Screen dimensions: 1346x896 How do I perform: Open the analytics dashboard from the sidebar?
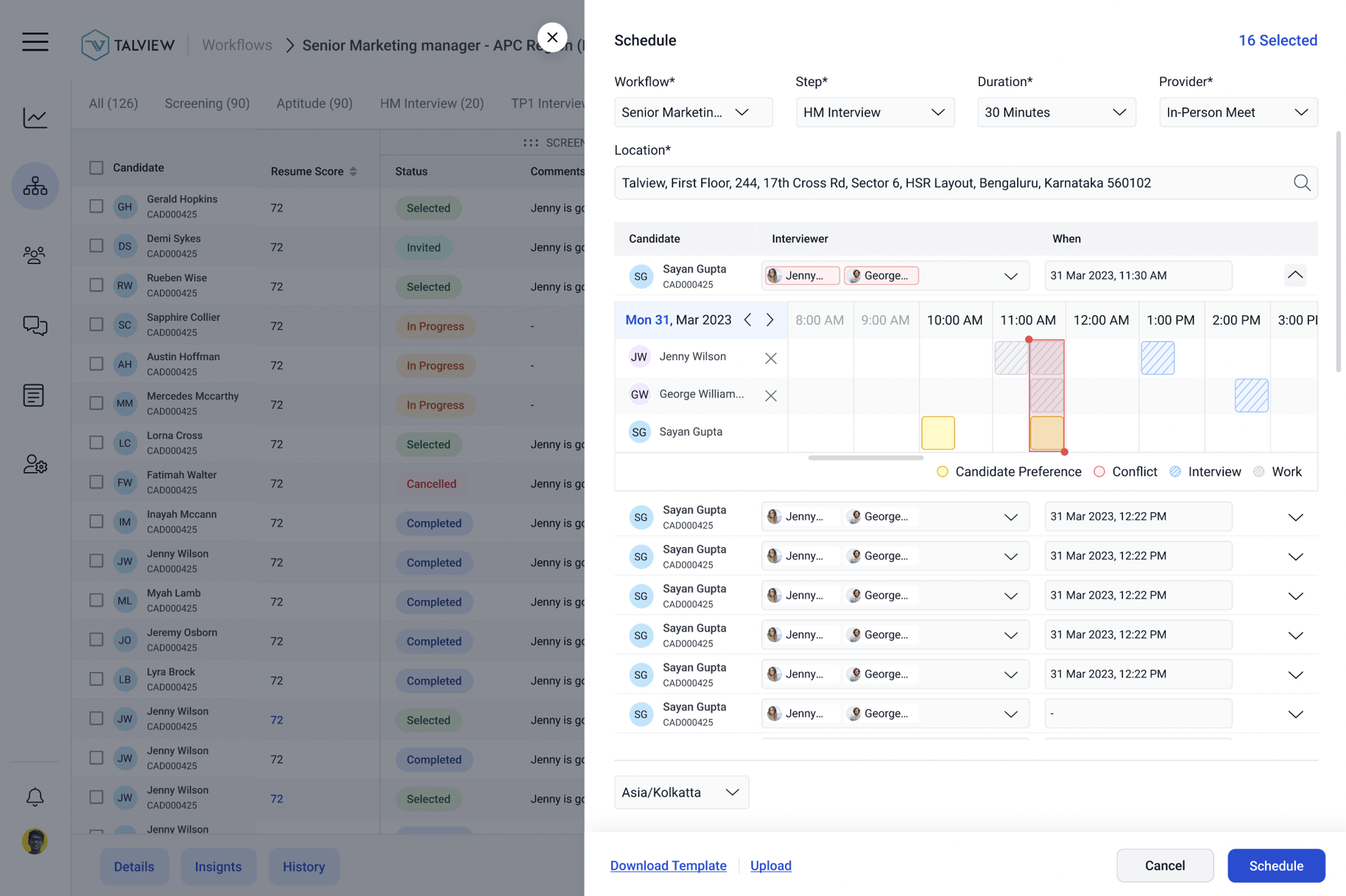pos(35,117)
